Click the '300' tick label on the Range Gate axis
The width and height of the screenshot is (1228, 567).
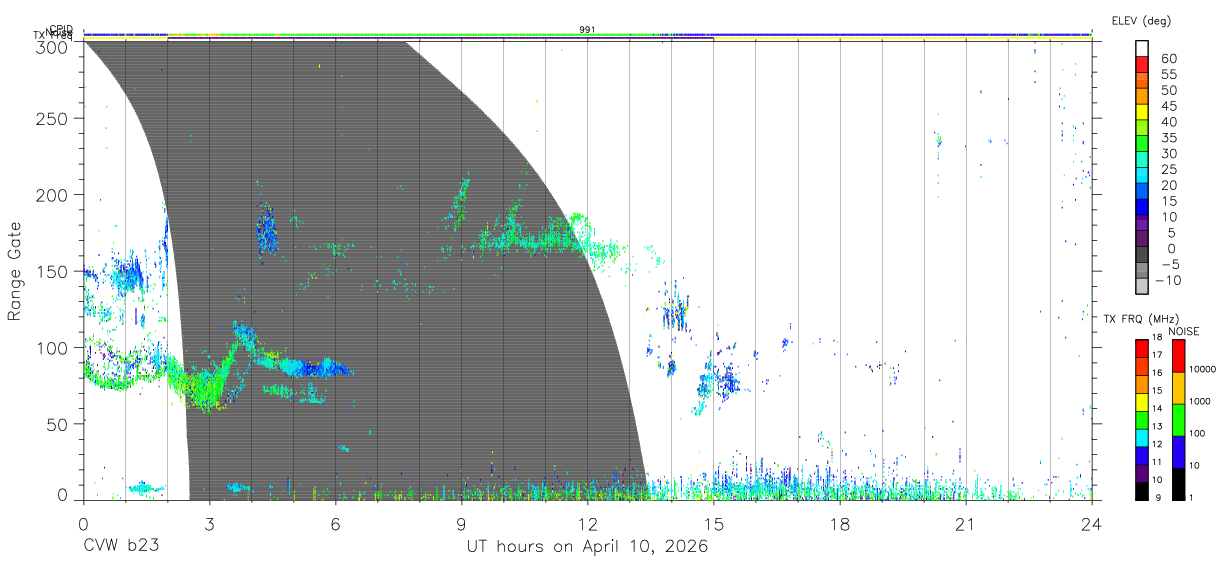(x=54, y=46)
